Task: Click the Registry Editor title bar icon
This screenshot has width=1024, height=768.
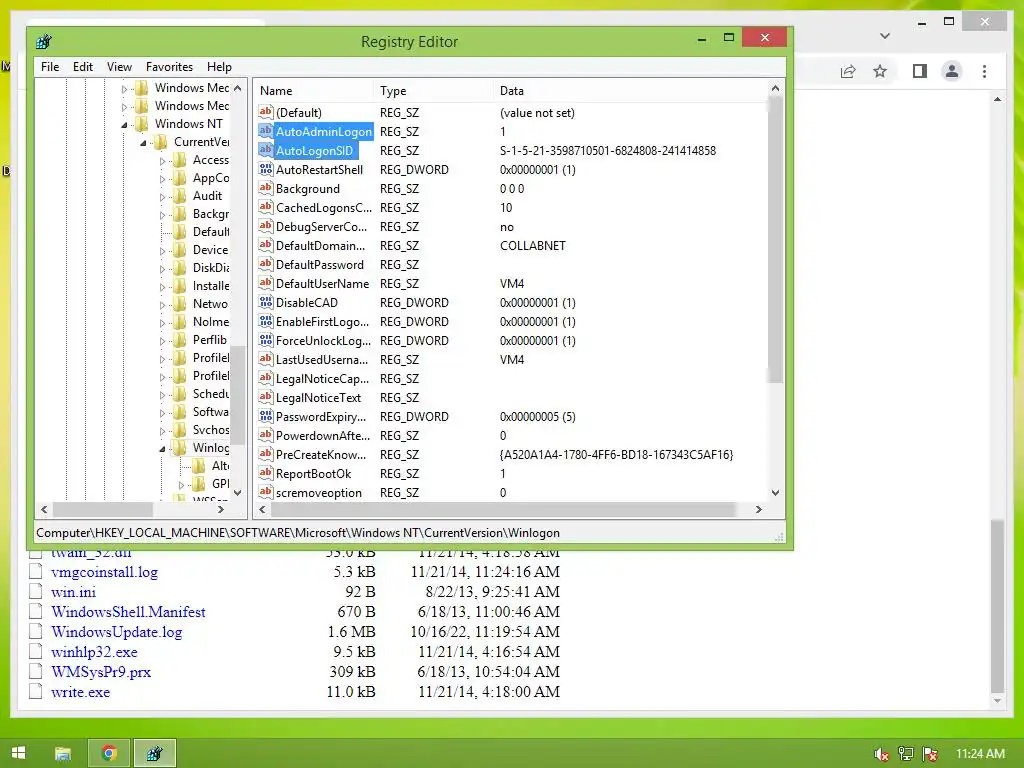Action: [x=44, y=42]
